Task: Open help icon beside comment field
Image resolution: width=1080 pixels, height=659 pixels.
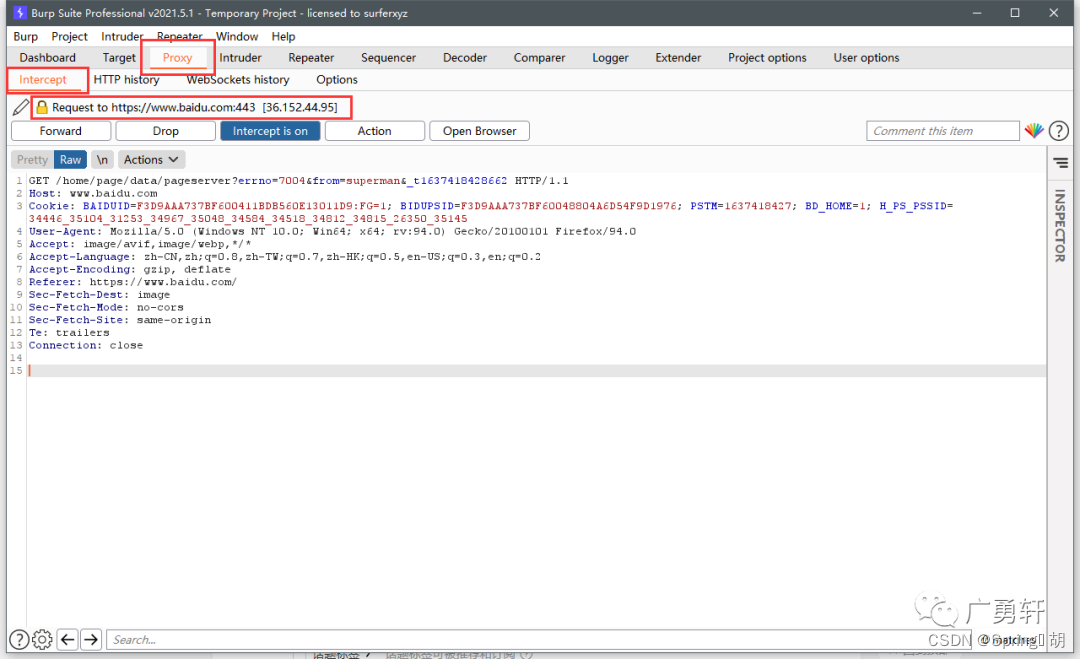Action: tap(1059, 131)
